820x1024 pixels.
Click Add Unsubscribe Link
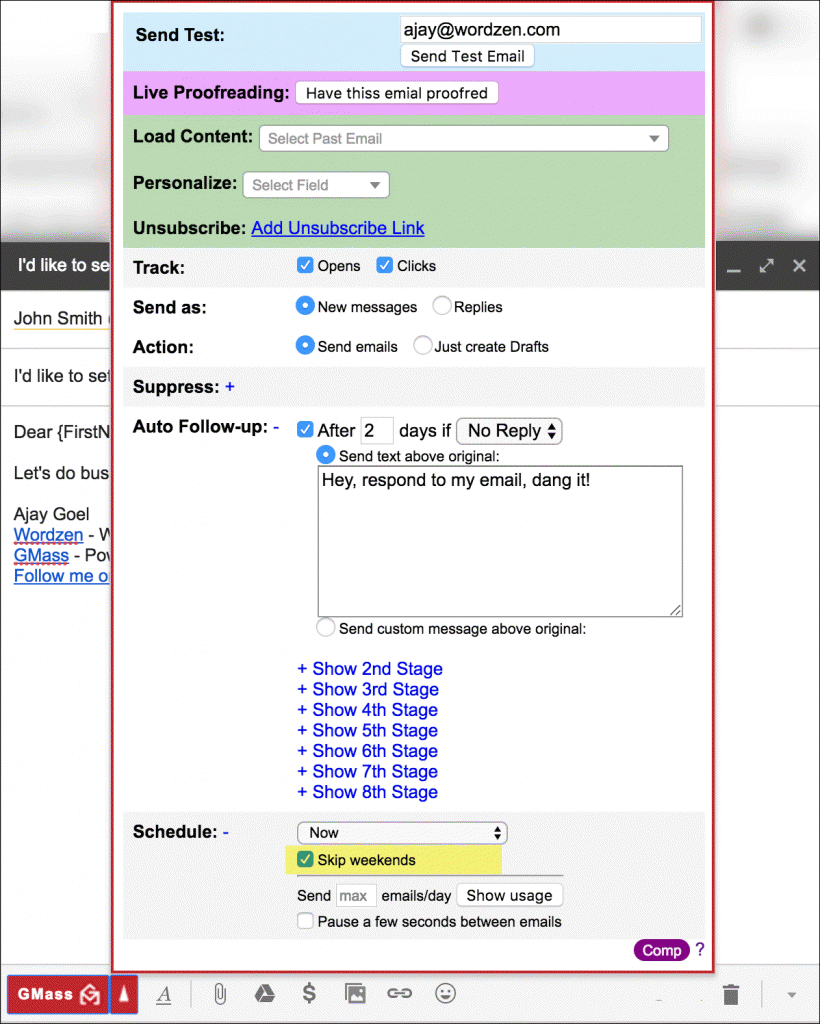point(338,228)
